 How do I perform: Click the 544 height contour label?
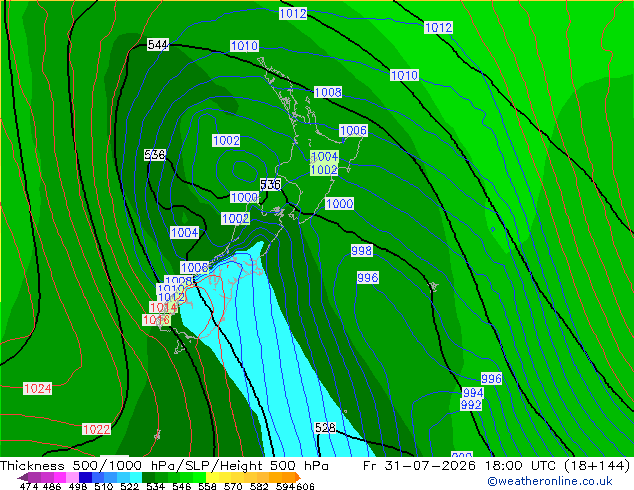pyautogui.click(x=158, y=44)
